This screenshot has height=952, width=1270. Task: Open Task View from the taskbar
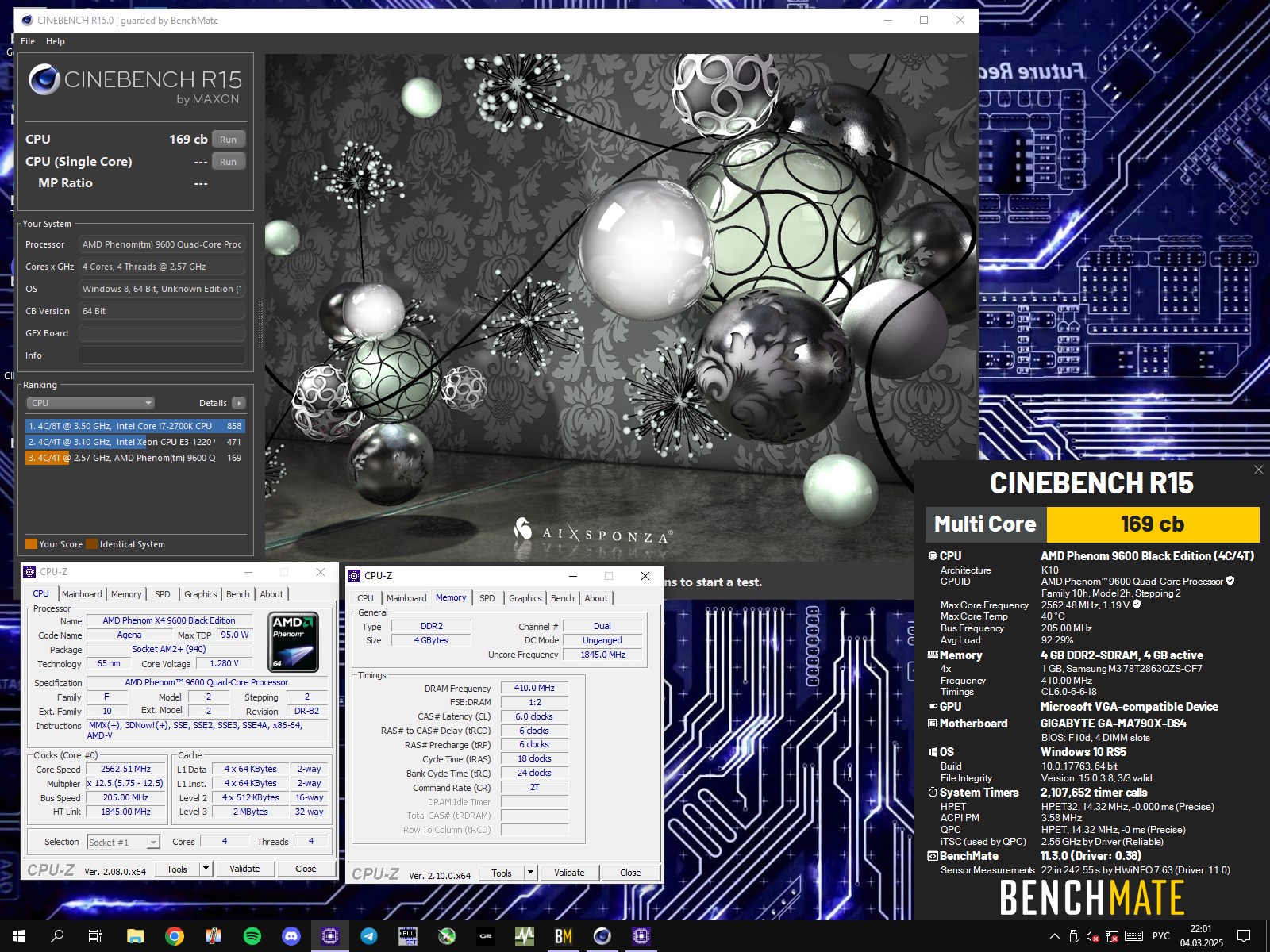tap(95, 936)
